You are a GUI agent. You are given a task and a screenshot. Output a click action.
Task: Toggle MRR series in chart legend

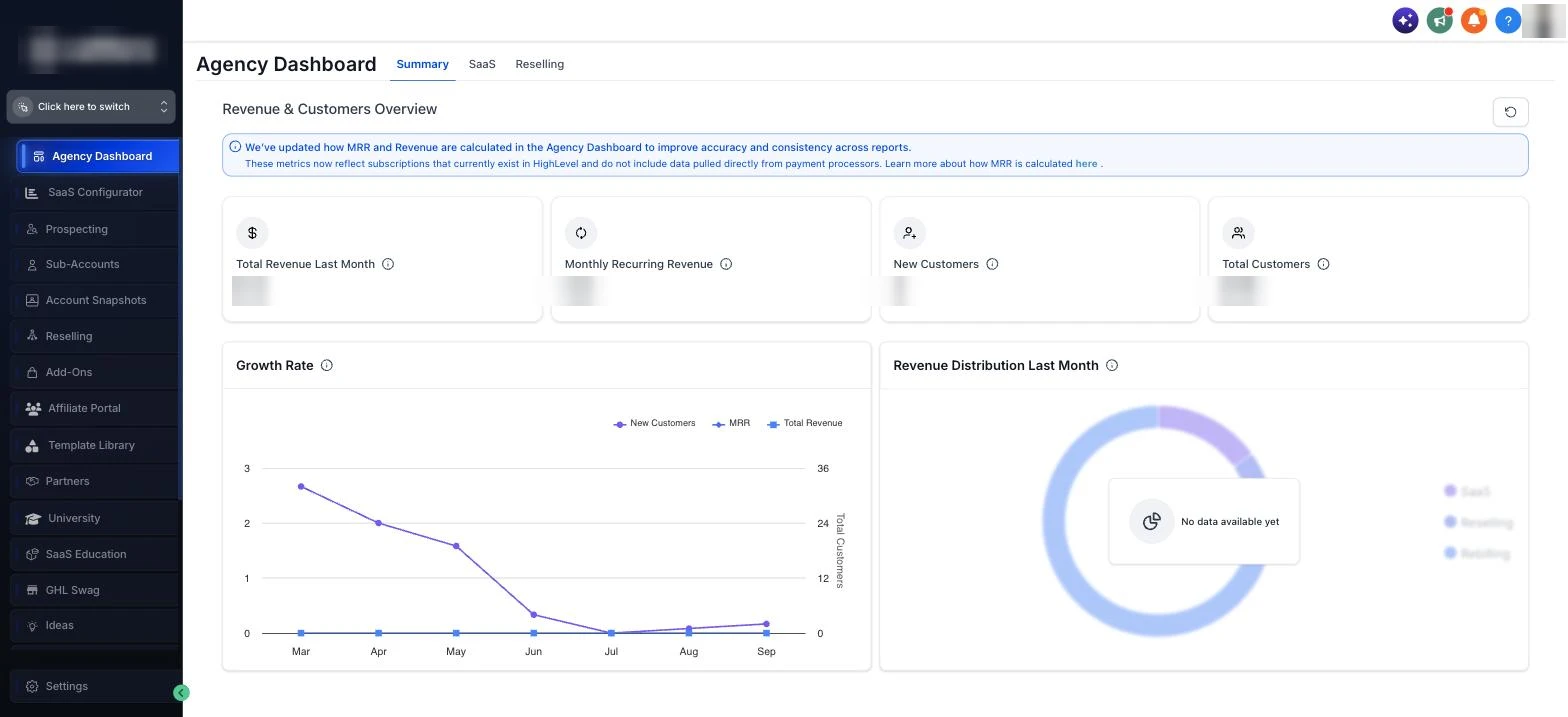[x=731, y=423]
